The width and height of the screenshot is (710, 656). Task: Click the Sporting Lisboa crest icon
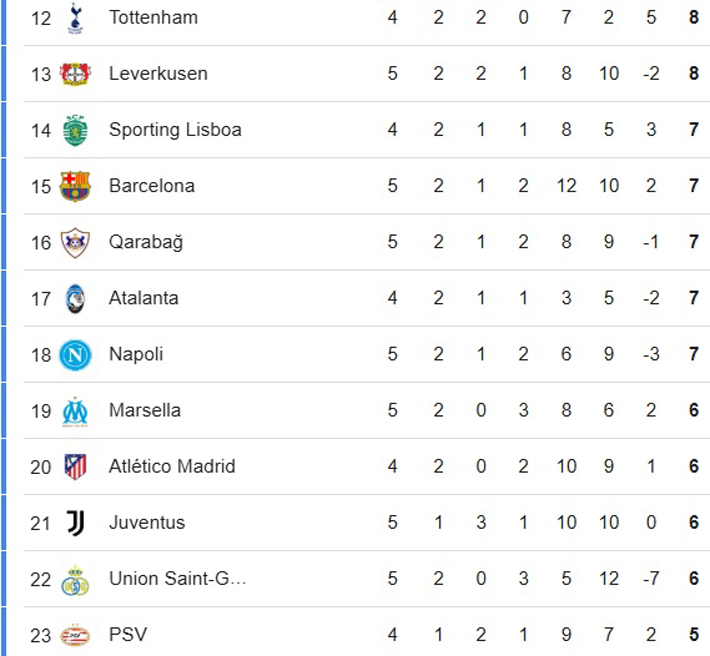(75, 130)
